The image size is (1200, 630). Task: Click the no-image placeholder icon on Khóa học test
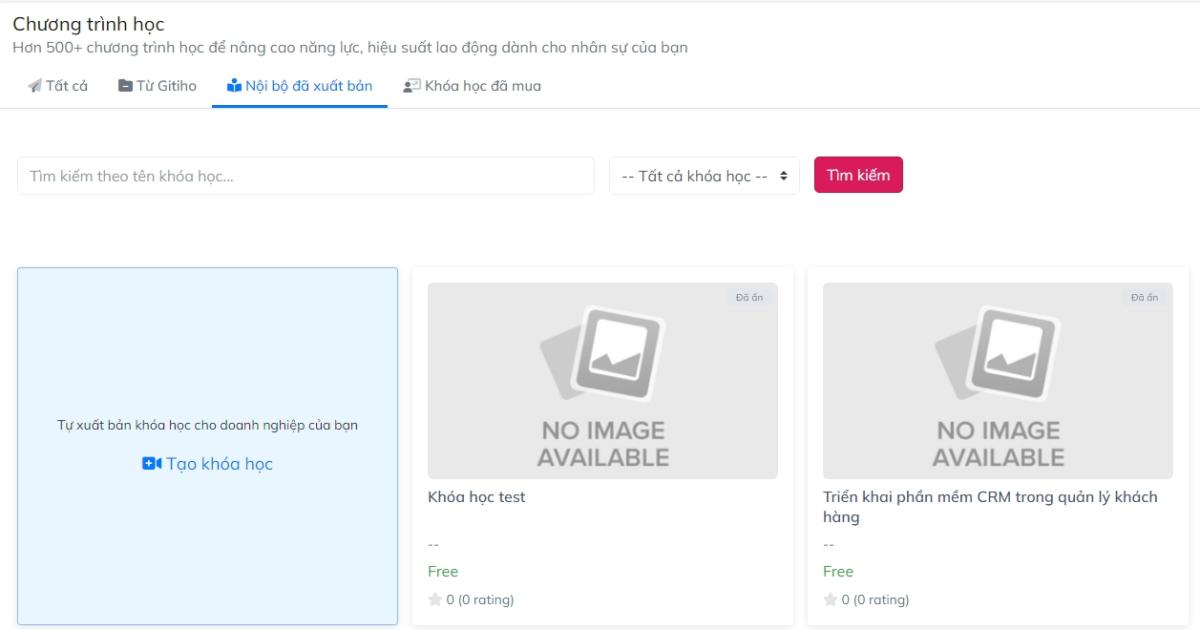coord(601,355)
